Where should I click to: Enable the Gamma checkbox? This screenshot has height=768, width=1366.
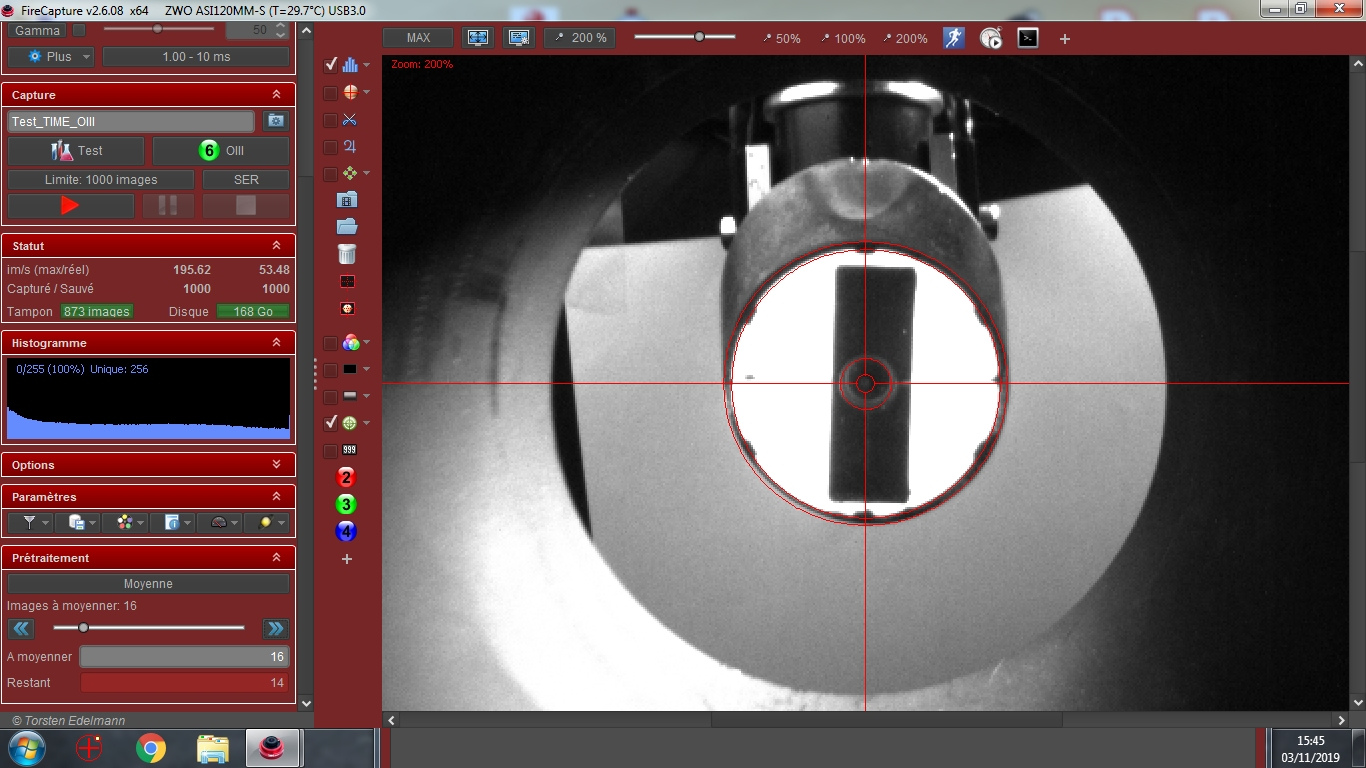[x=79, y=30]
